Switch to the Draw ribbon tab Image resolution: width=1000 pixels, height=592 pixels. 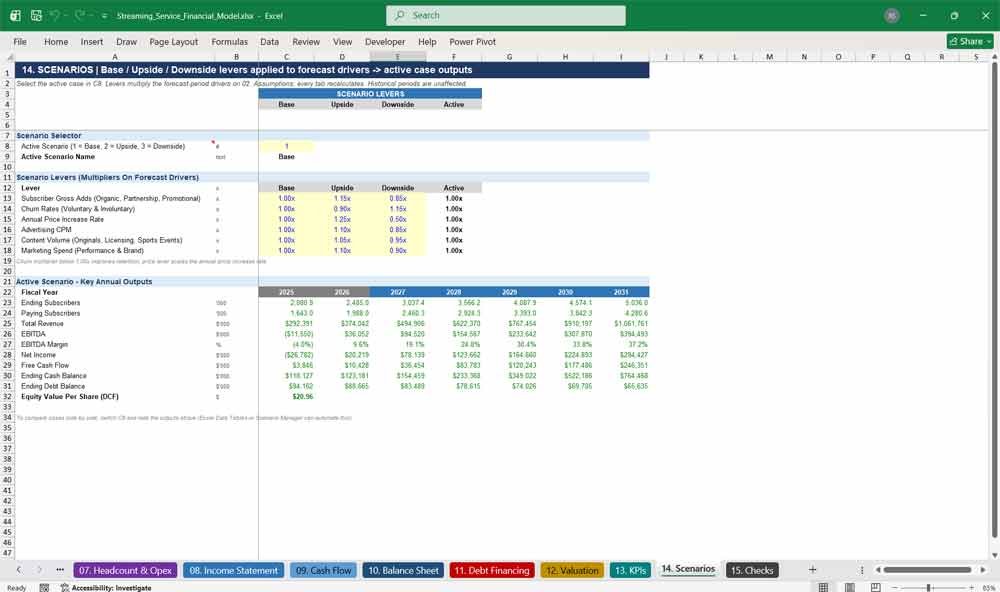(126, 41)
